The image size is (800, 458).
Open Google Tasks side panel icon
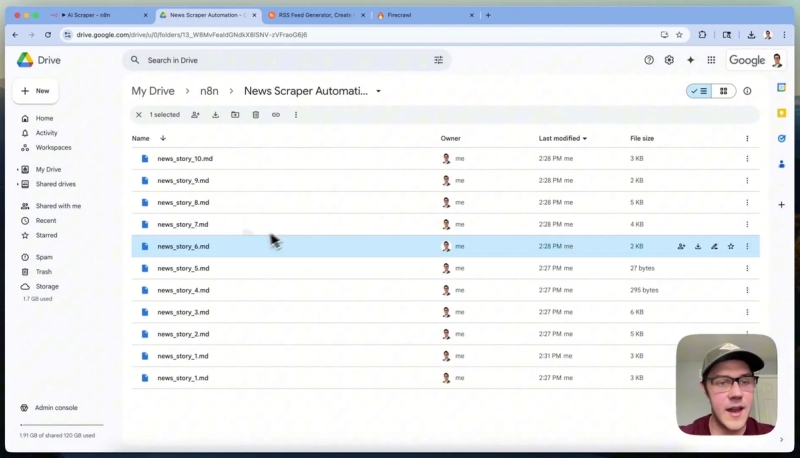point(781,138)
